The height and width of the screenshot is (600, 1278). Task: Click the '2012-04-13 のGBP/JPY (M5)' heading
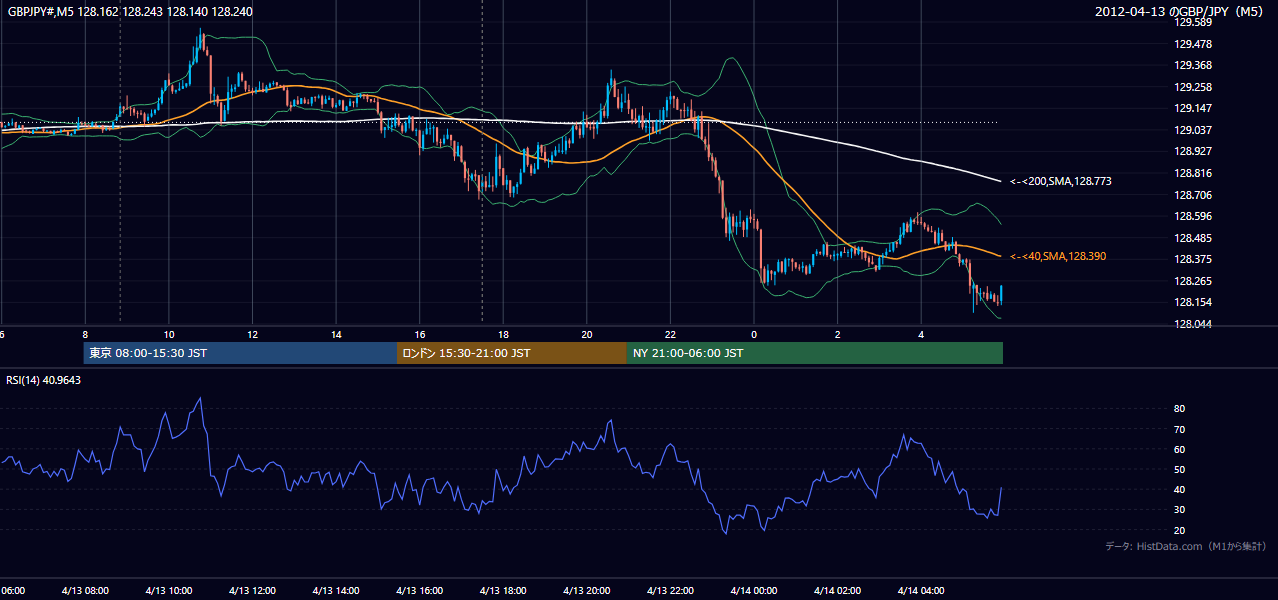pos(1181,12)
